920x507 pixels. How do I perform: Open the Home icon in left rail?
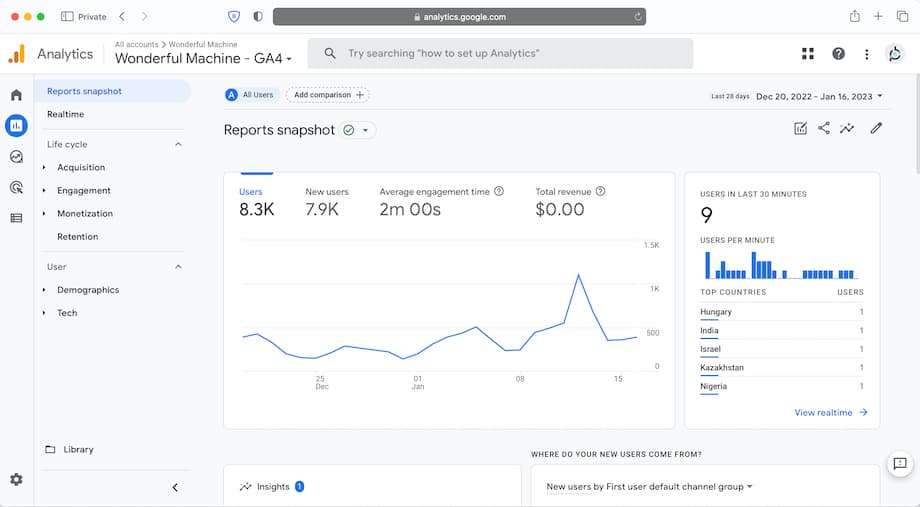(x=16, y=95)
